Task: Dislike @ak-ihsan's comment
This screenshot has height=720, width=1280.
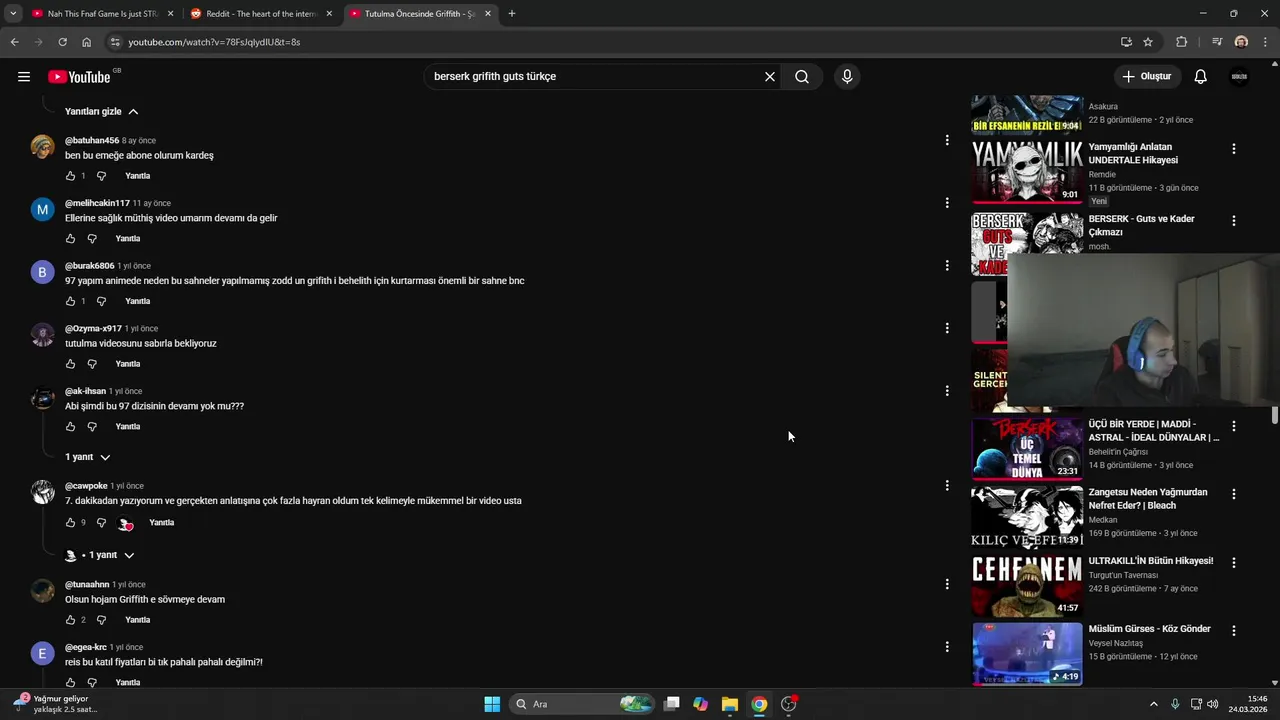Action: 92,427
